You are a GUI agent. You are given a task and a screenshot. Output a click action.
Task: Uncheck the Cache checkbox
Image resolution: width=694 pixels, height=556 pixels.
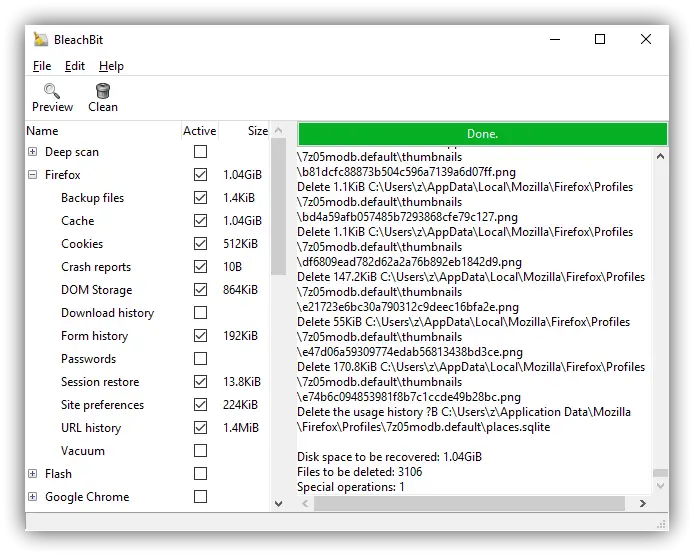[200, 220]
